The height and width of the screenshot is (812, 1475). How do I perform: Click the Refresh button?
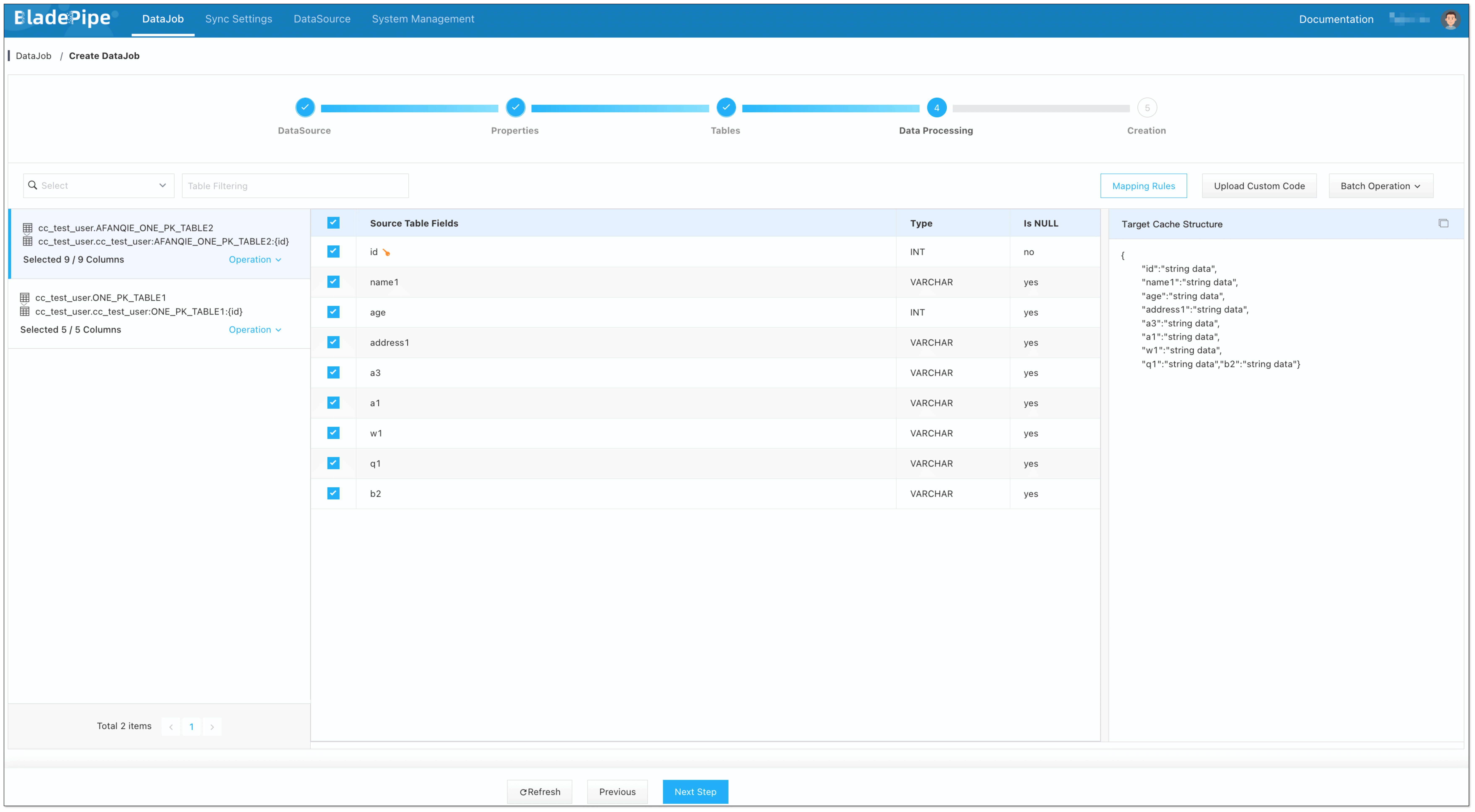(539, 792)
